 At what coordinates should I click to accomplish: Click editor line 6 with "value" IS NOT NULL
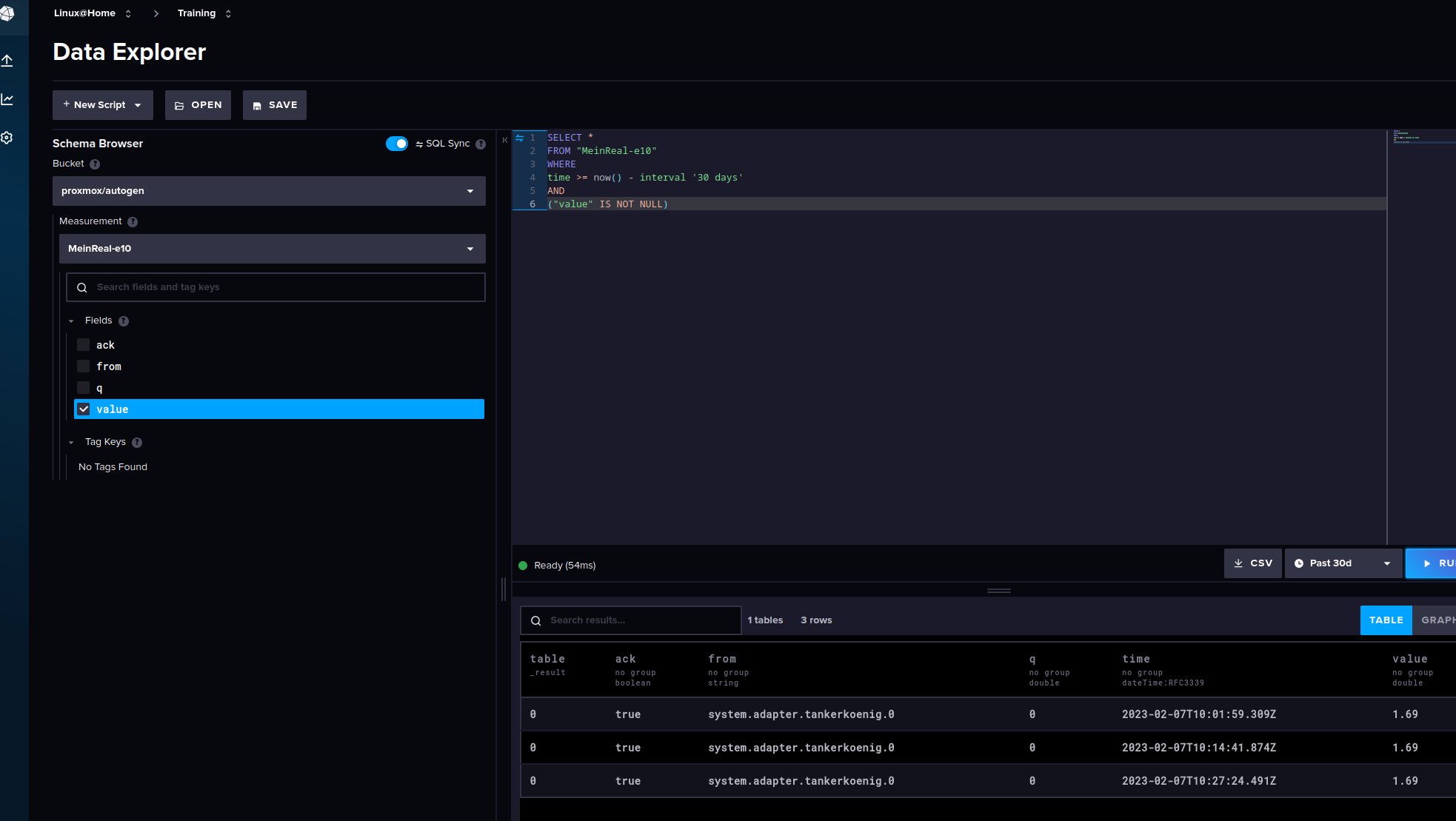[608, 204]
